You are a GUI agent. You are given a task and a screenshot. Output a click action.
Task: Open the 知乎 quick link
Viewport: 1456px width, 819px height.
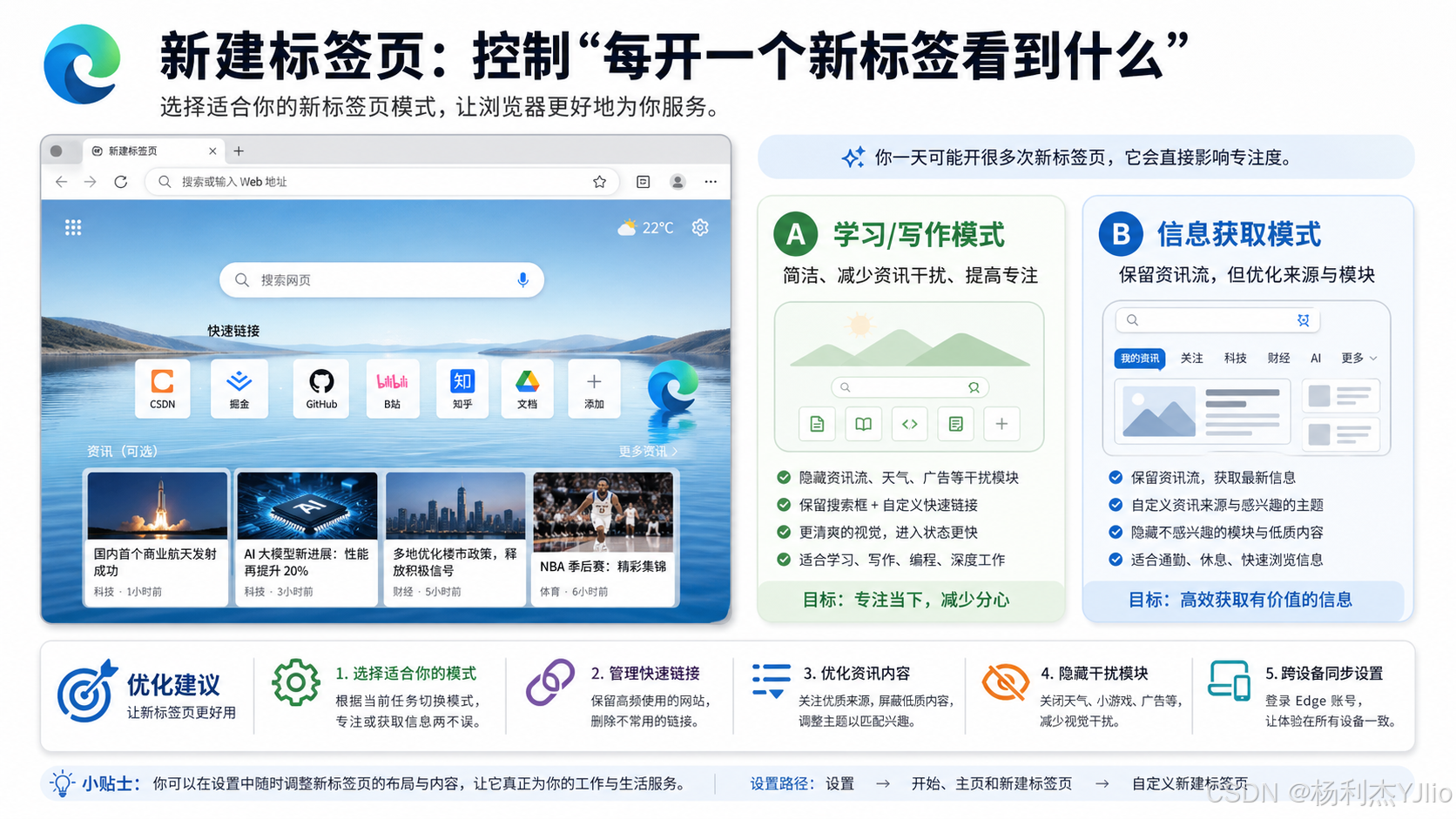462,388
